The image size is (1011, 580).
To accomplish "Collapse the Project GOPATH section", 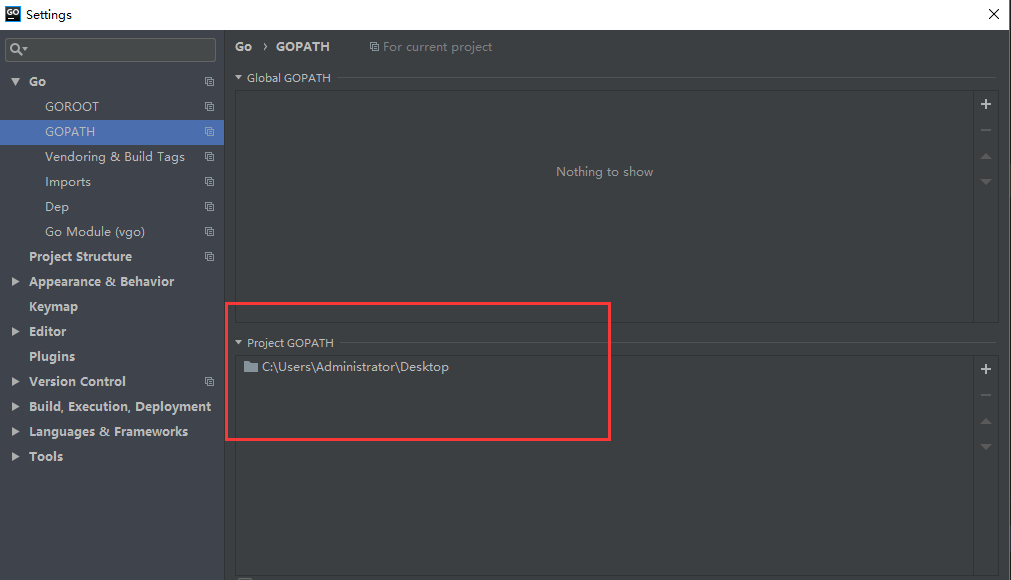I will (x=239, y=343).
